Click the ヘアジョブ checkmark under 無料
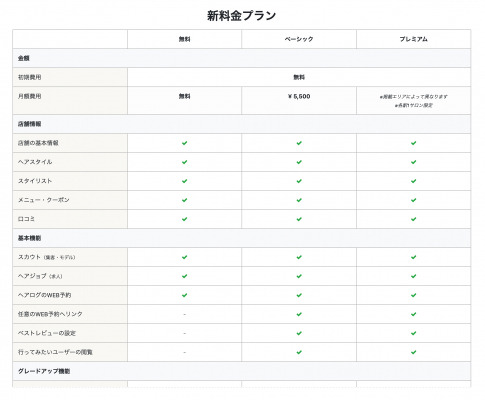485x400 pixels. tap(184, 276)
